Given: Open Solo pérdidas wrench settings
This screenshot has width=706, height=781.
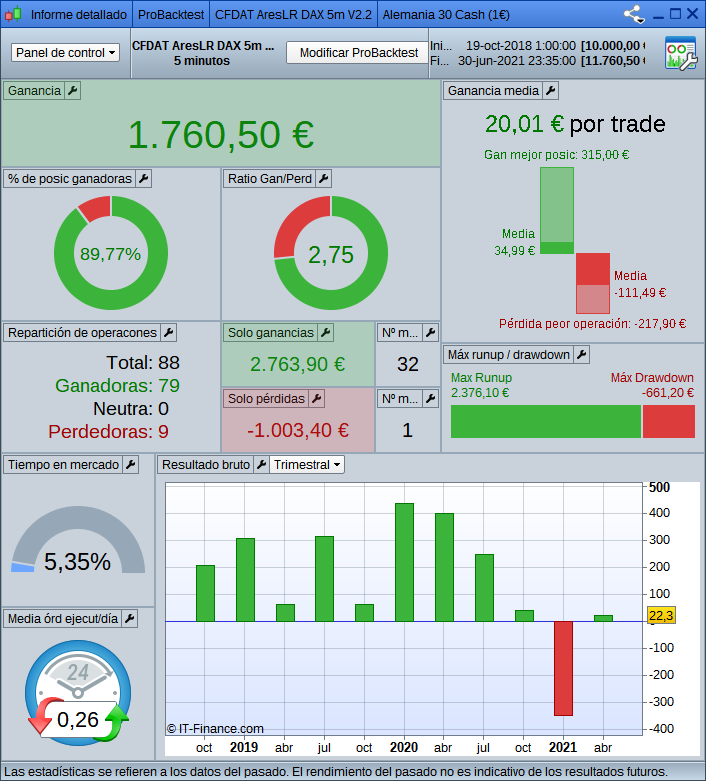Looking at the screenshot, I should (x=317, y=398).
